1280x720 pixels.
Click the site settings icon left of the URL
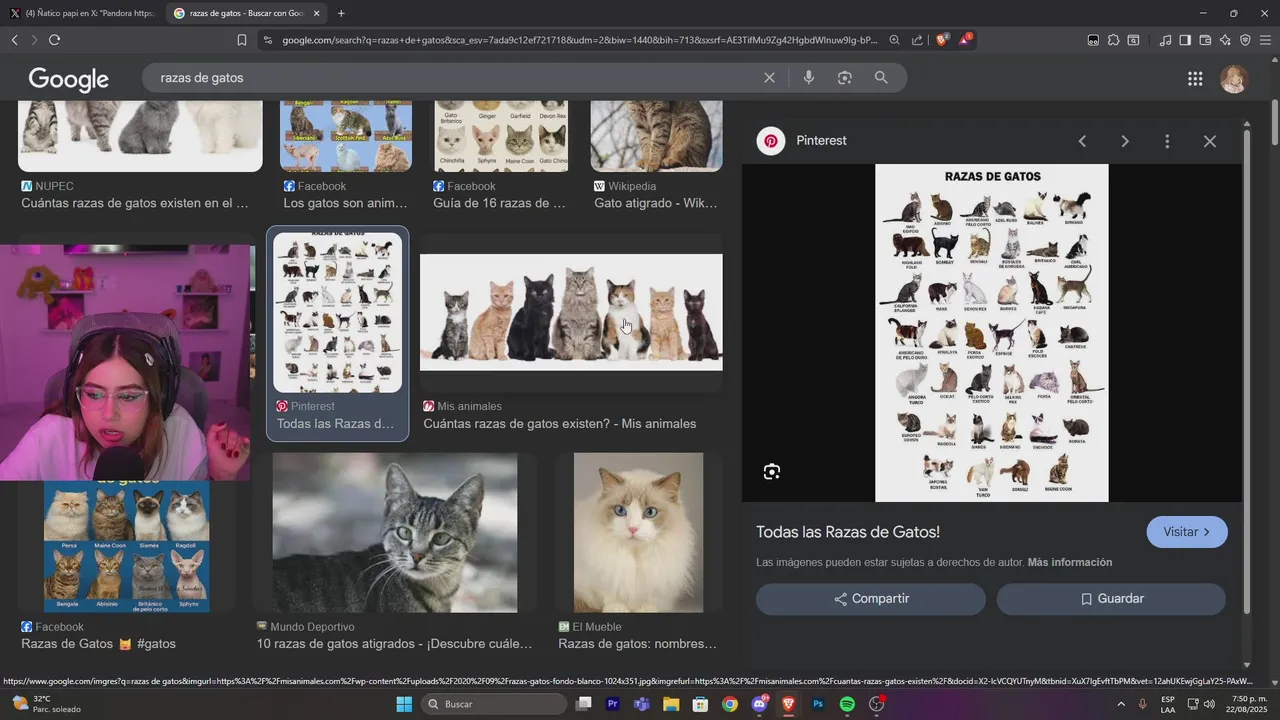click(267, 40)
